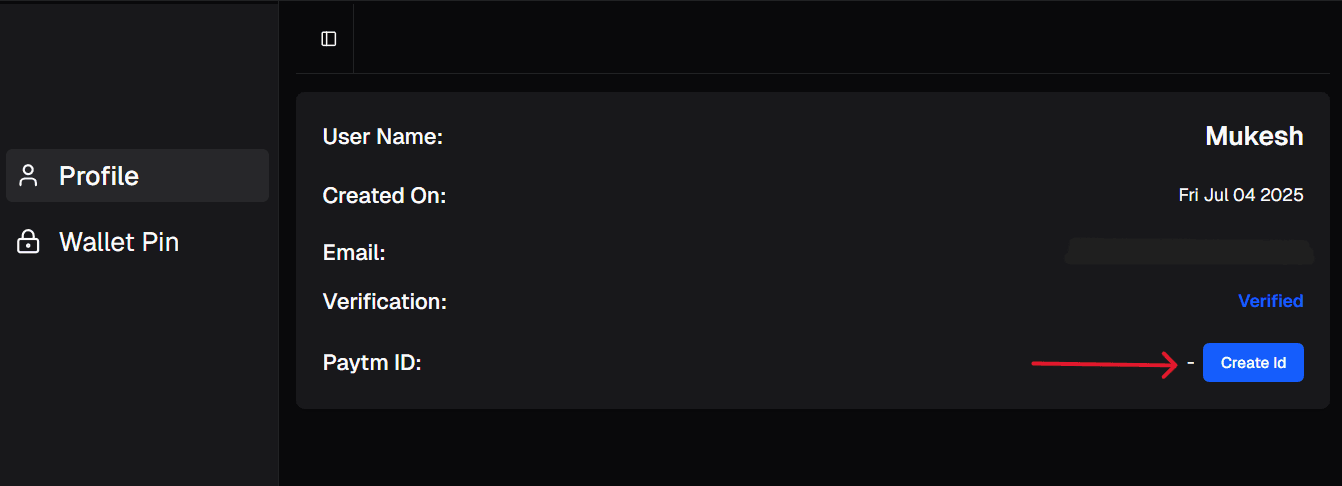Toggle the sidebar panel icon
Image resolution: width=1342 pixels, height=486 pixels.
pos(328,39)
